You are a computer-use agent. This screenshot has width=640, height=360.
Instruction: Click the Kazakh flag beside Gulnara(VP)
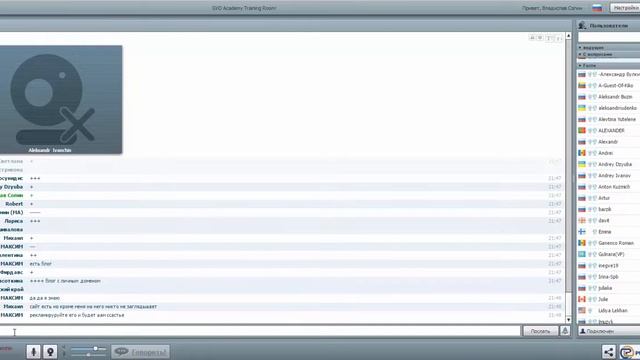(x=582, y=254)
